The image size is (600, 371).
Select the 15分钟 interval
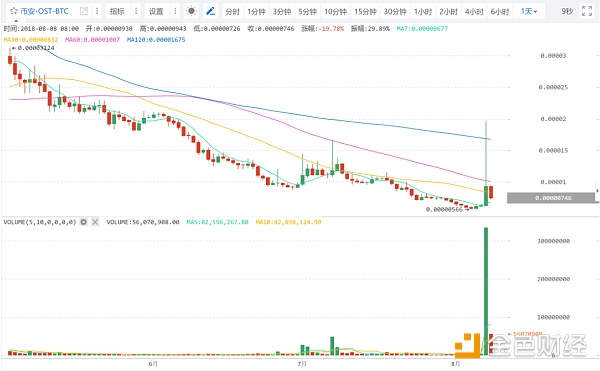[x=365, y=11]
